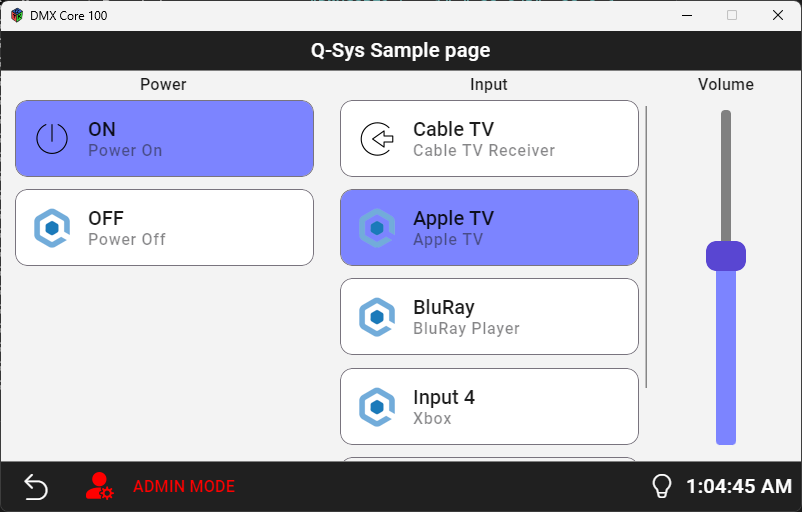Click the DMX Core 100 app icon
The height and width of the screenshot is (512, 802).
17,16
